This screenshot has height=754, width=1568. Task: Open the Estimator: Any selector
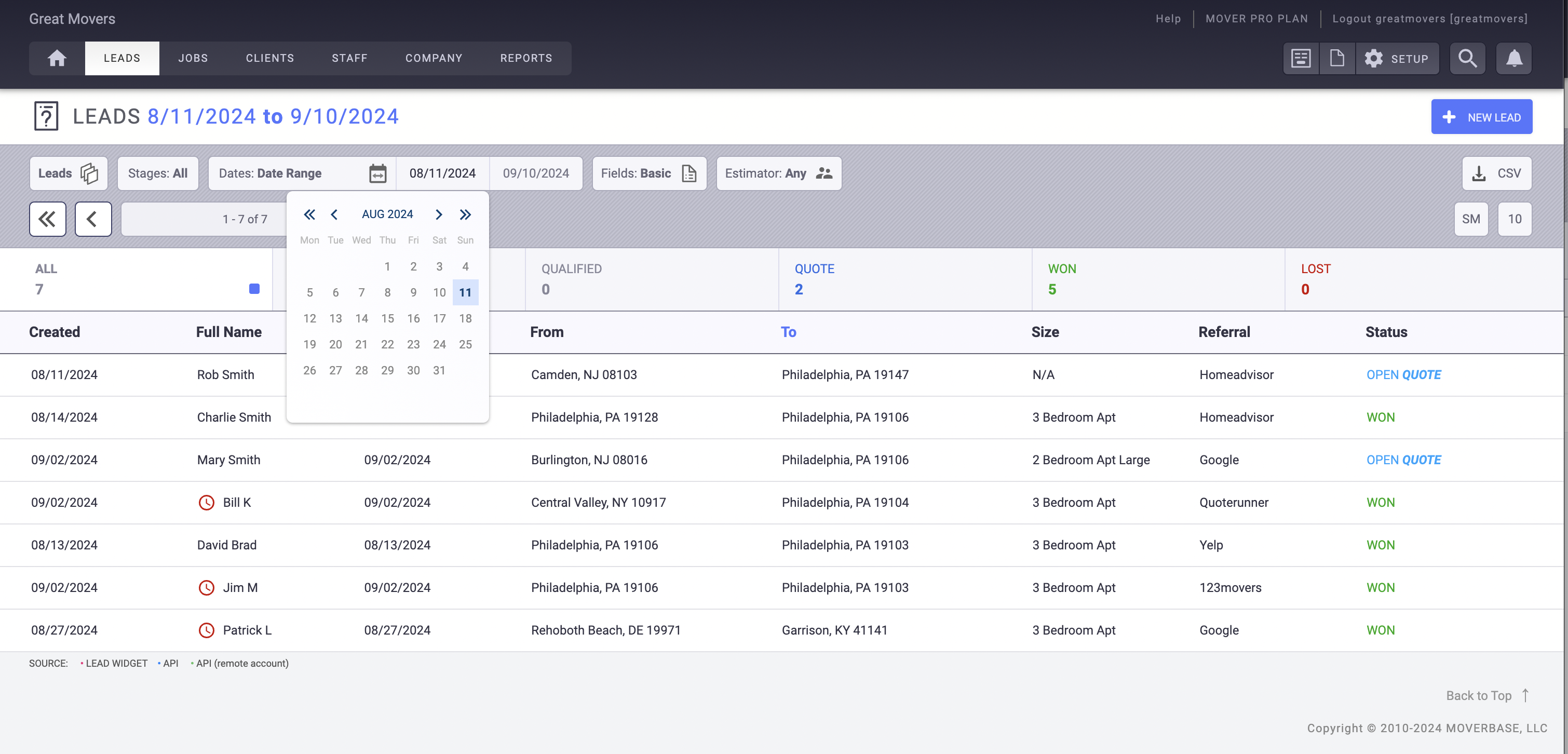pos(778,173)
